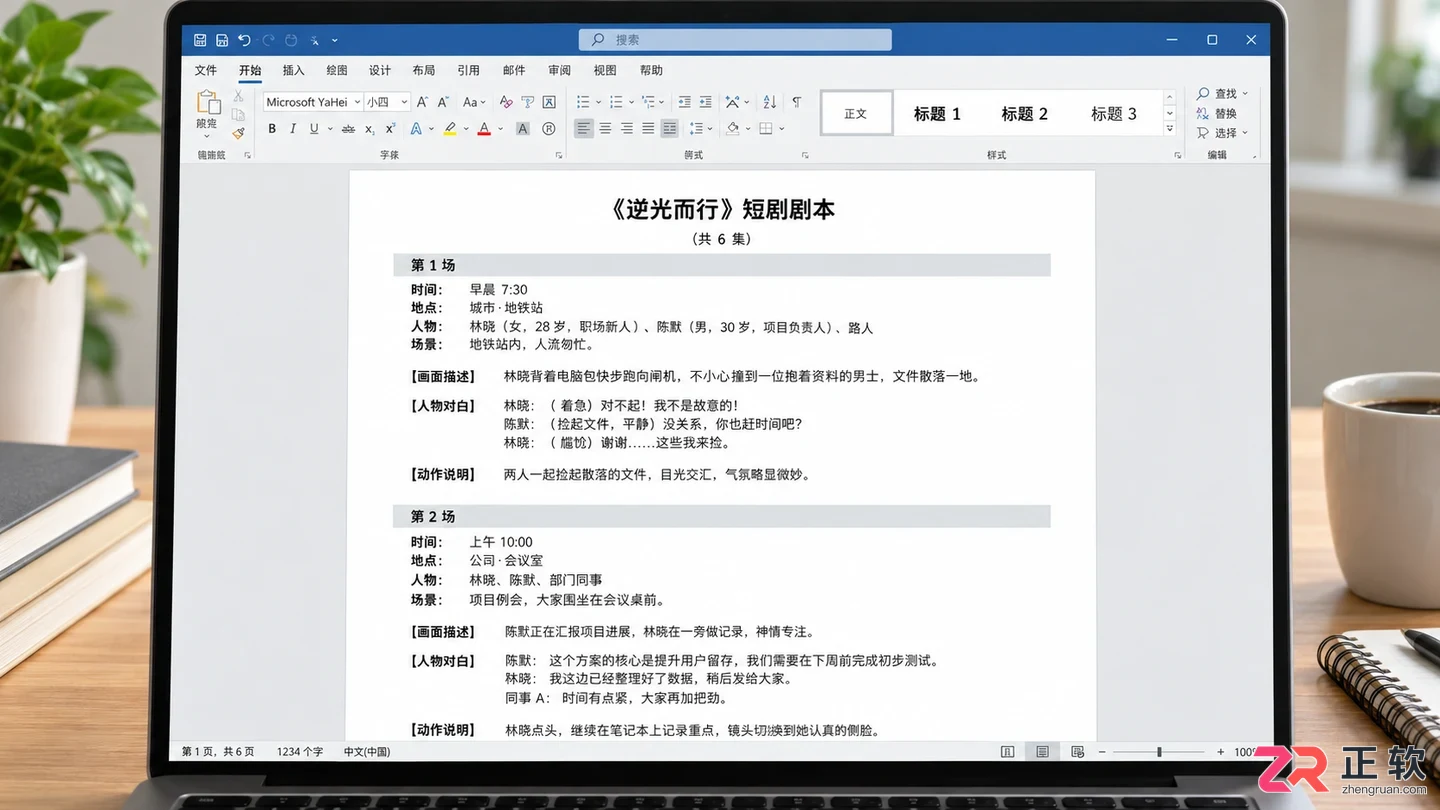Toggle Italic formatting
Screen dimensions: 1440x810
point(293,129)
